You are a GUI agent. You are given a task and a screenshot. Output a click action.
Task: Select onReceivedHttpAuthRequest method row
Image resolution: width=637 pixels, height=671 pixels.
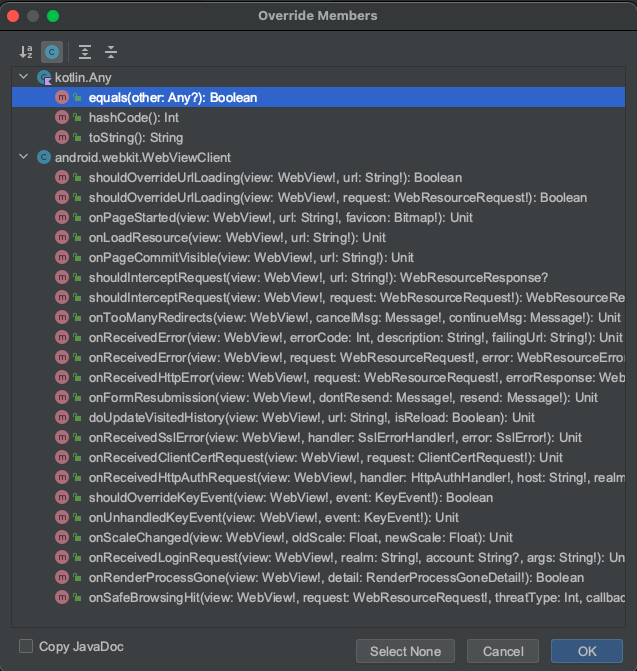coord(318,478)
